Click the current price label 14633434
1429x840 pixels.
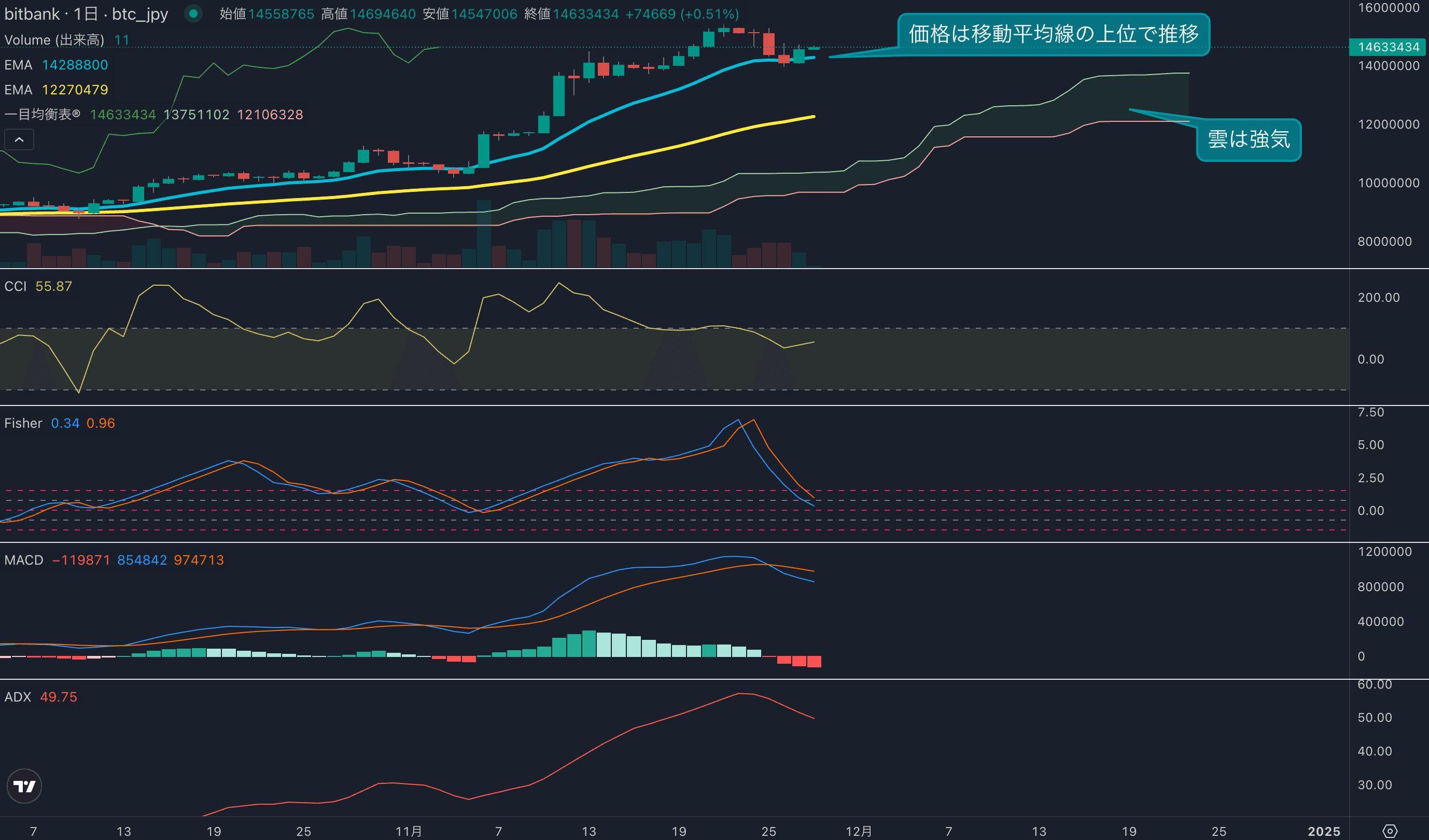pyautogui.click(x=1388, y=47)
